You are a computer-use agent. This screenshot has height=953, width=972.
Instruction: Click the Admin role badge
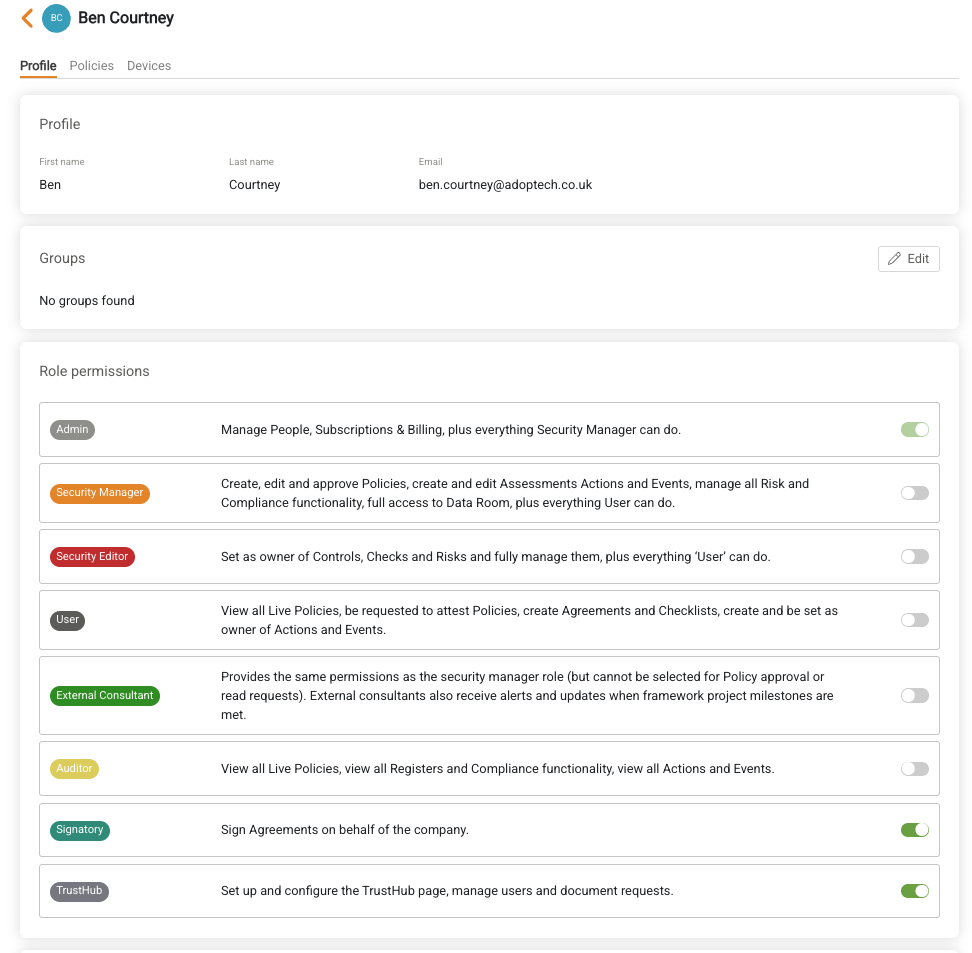tap(73, 430)
